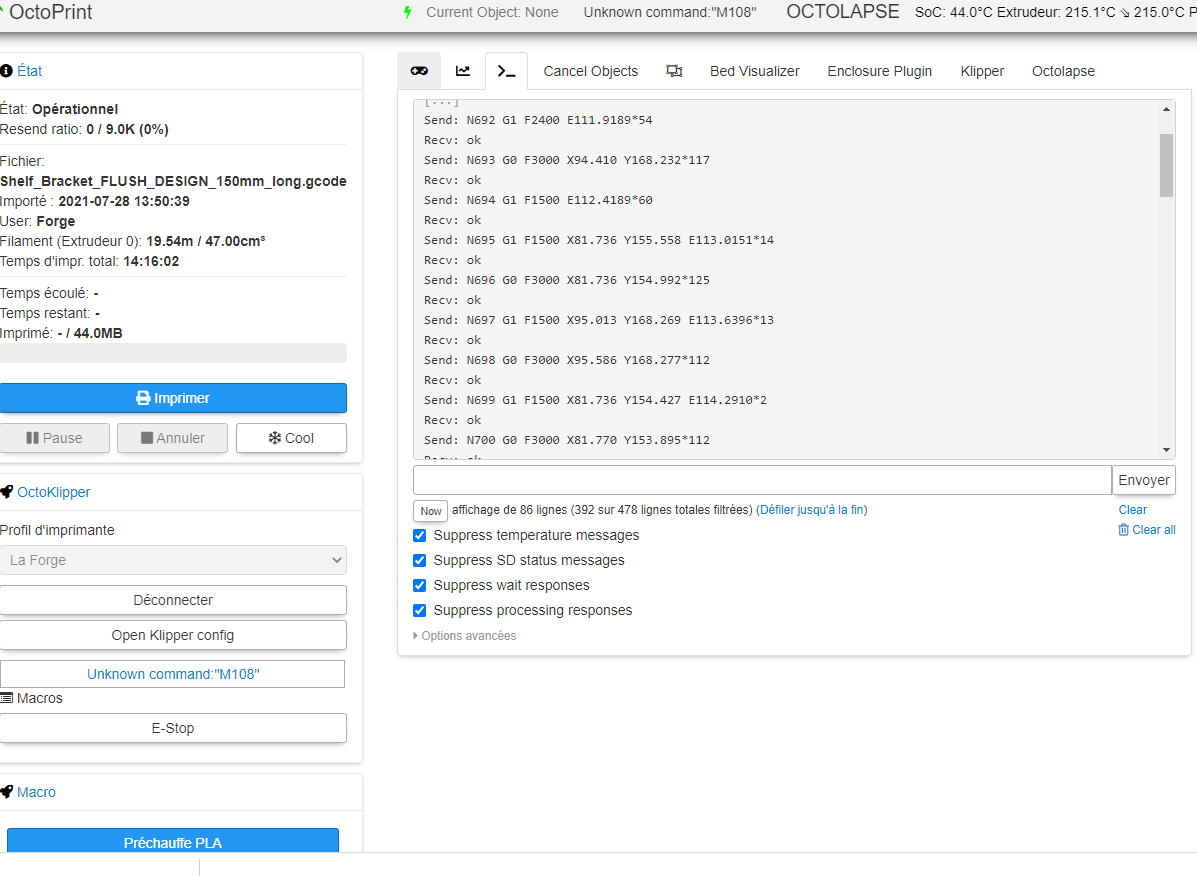
Task: Open the Octolapse tab
Action: [x=1063, y=71]
